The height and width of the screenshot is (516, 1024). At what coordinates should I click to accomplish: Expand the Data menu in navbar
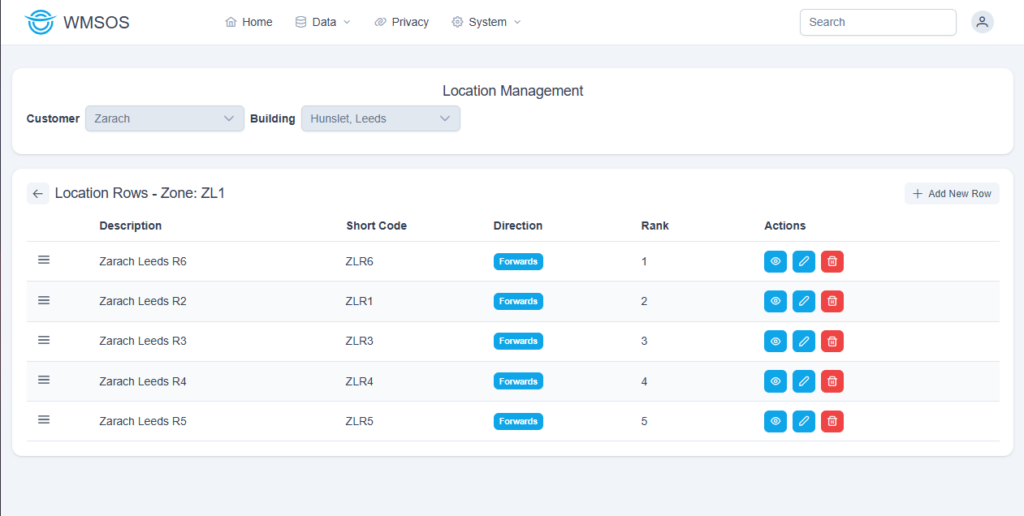click(323, 22)
